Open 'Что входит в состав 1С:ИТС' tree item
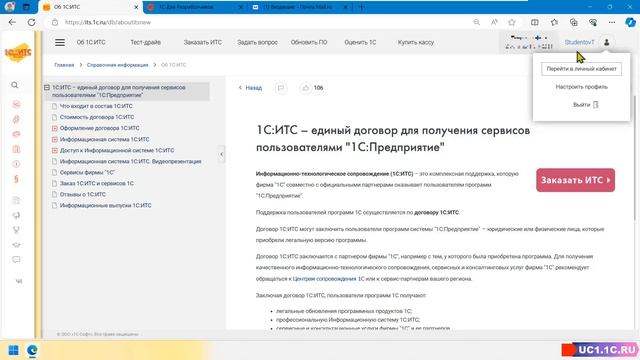 (x=96, y=106)
